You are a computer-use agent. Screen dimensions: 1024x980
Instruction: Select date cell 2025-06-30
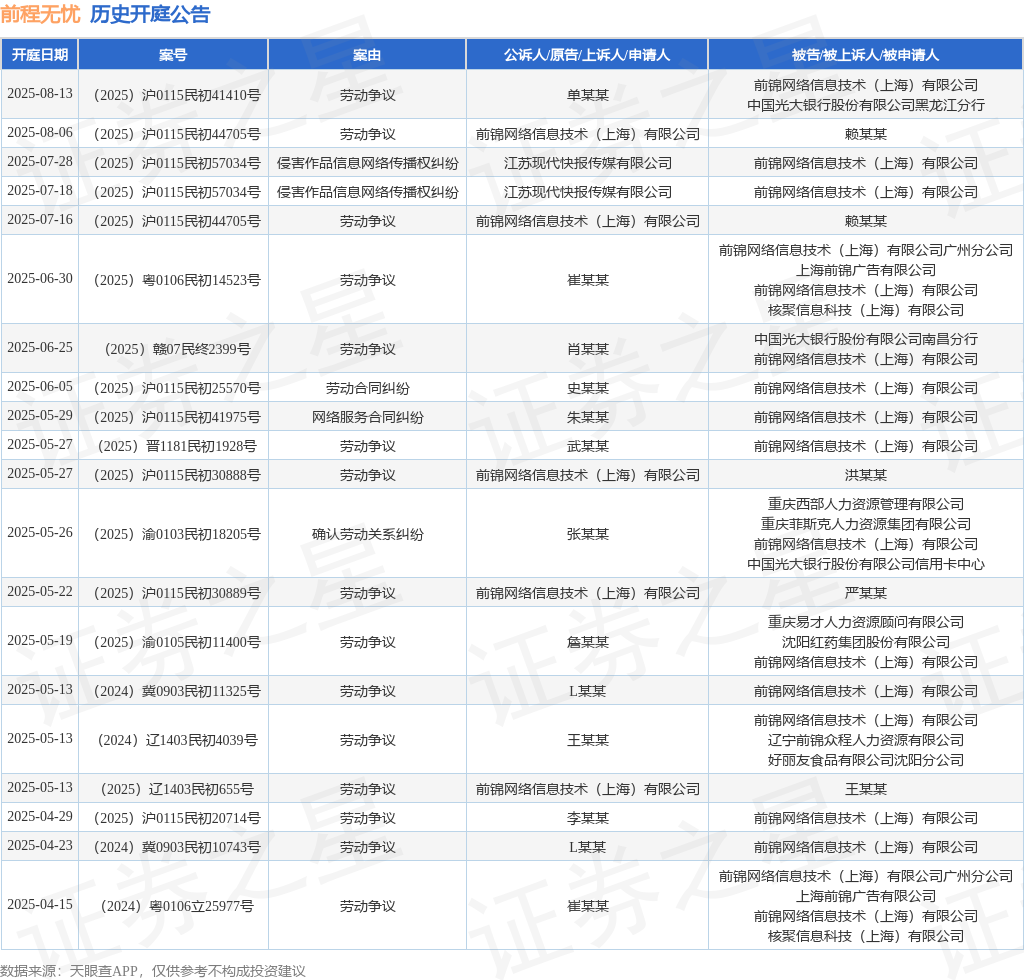pyautogui.click(x=40, y=278)
